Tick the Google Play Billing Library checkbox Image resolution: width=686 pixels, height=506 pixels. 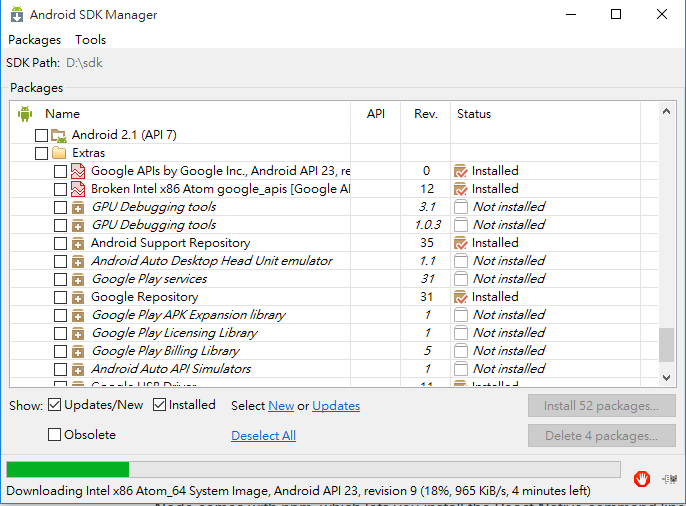coord(60,351)
